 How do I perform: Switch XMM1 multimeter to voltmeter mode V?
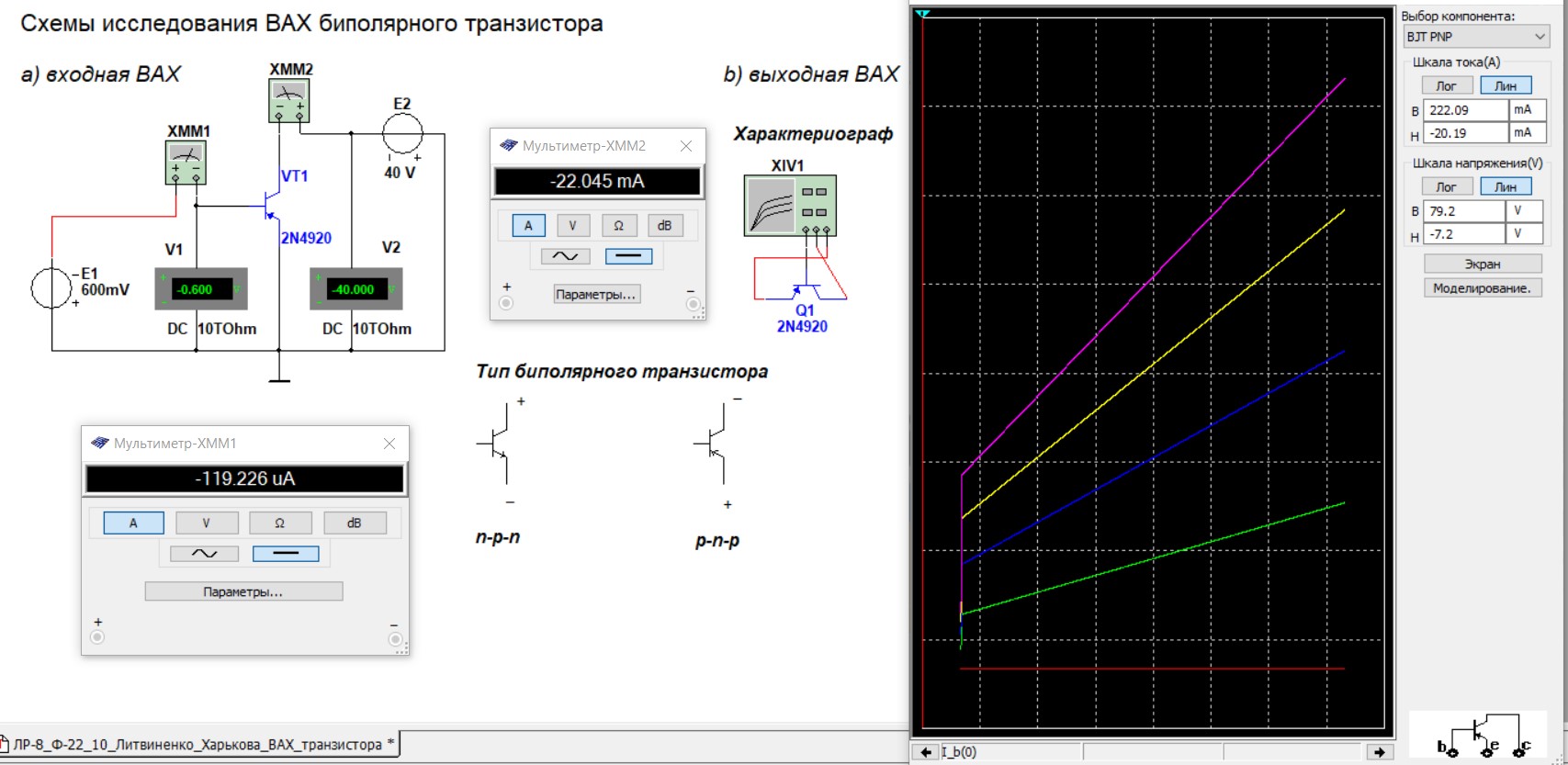click(x=207, y=523)
